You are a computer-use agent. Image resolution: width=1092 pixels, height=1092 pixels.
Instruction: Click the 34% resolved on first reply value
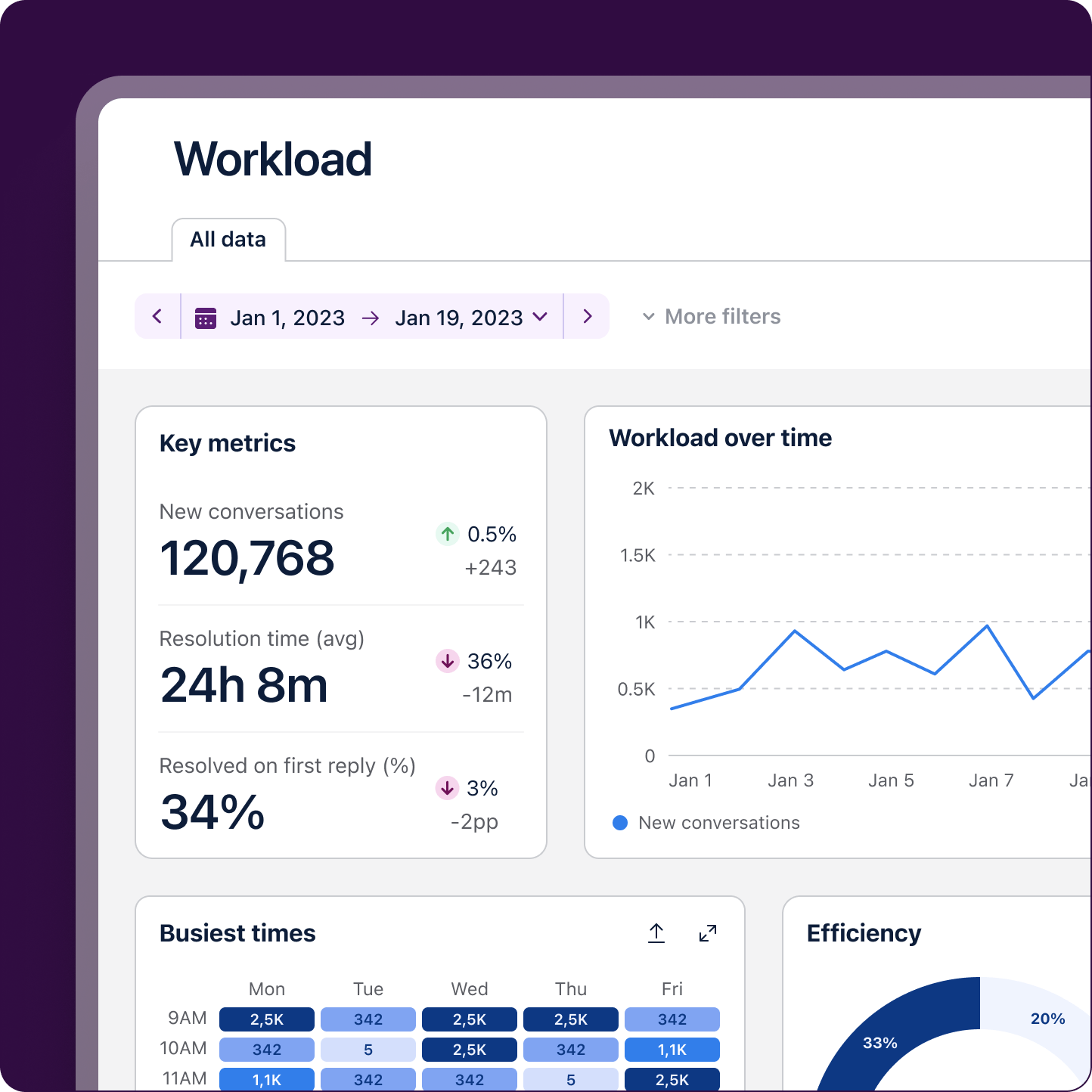[x=213, y=812]
